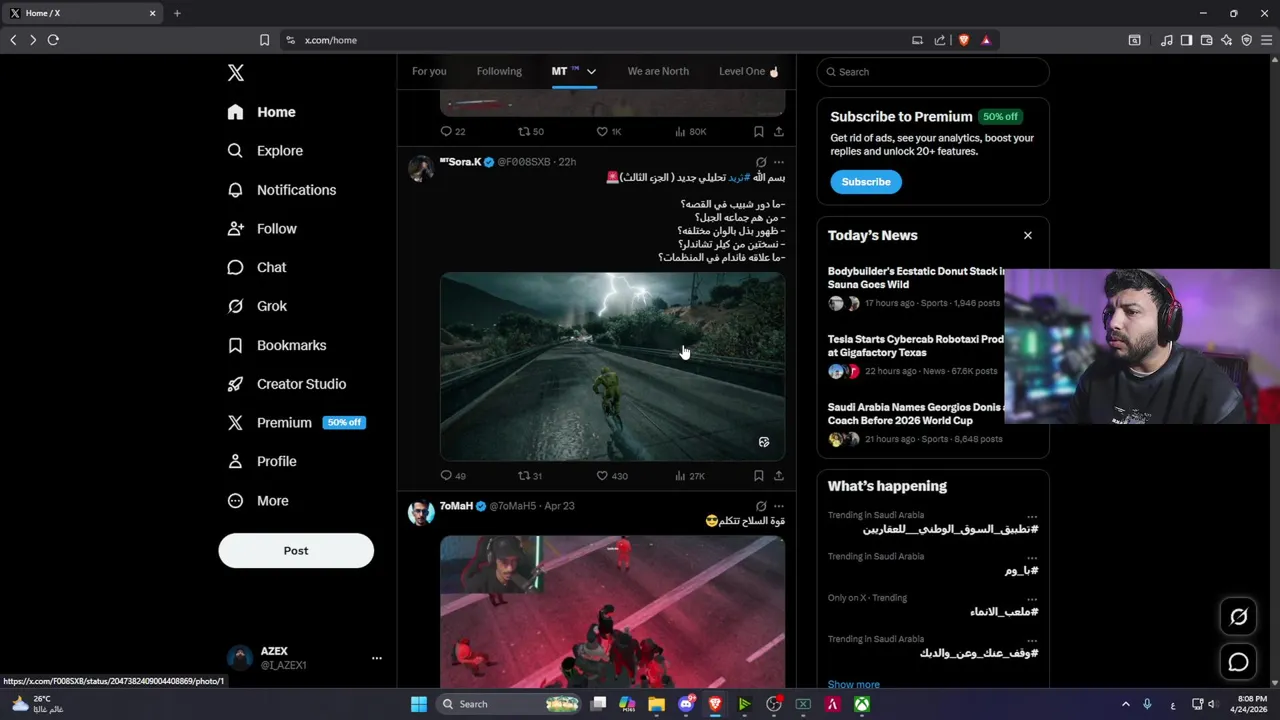The height and width of the screenshot is (720, 1280).
Task: Open the browser main menu
Action: click(x=1266, y=40)
